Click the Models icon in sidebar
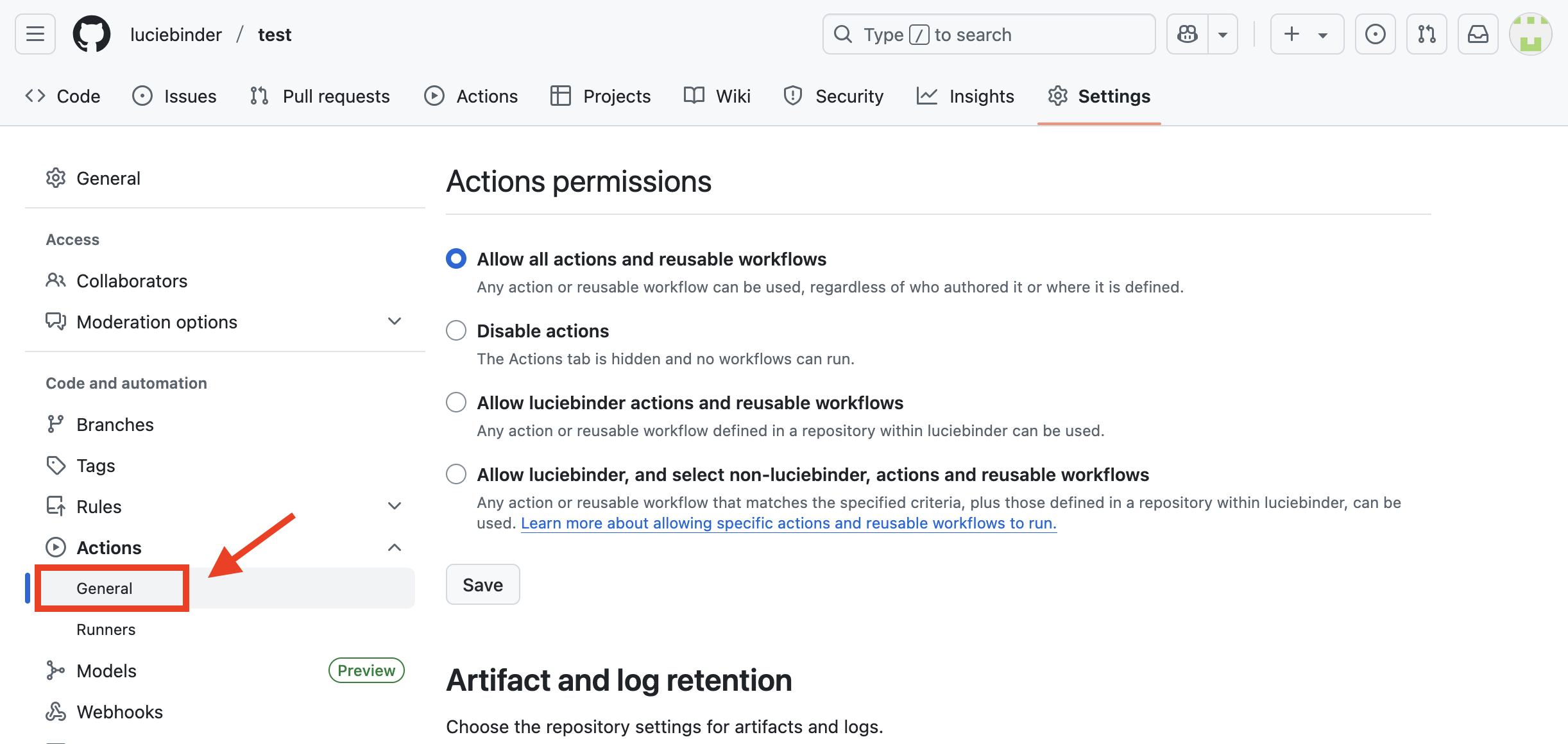Image resolution: width=1568 pixels, height=744 pixels. click(56, 670)
